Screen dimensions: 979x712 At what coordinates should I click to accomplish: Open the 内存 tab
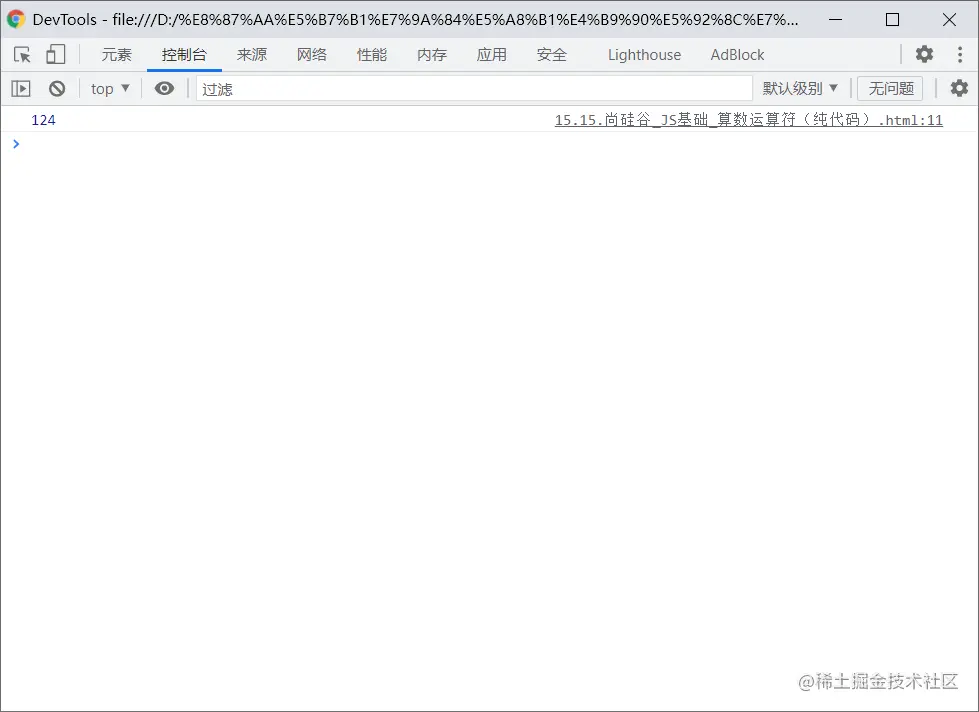pos(432,55)
